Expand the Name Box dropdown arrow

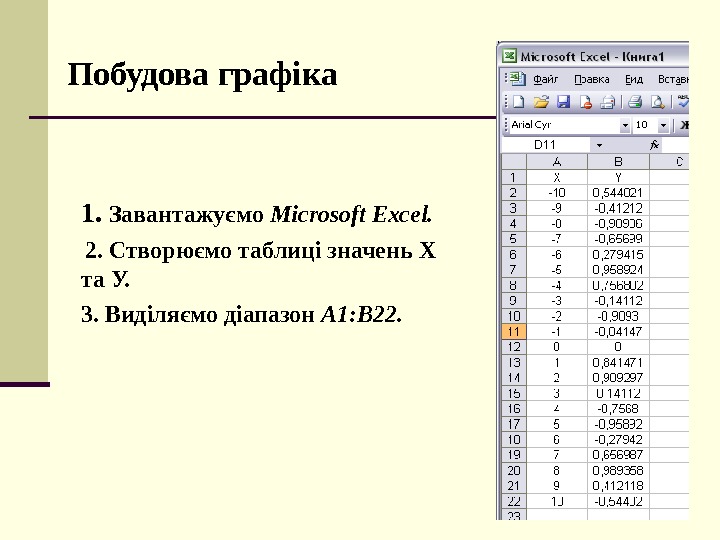(x=599, y=145)
